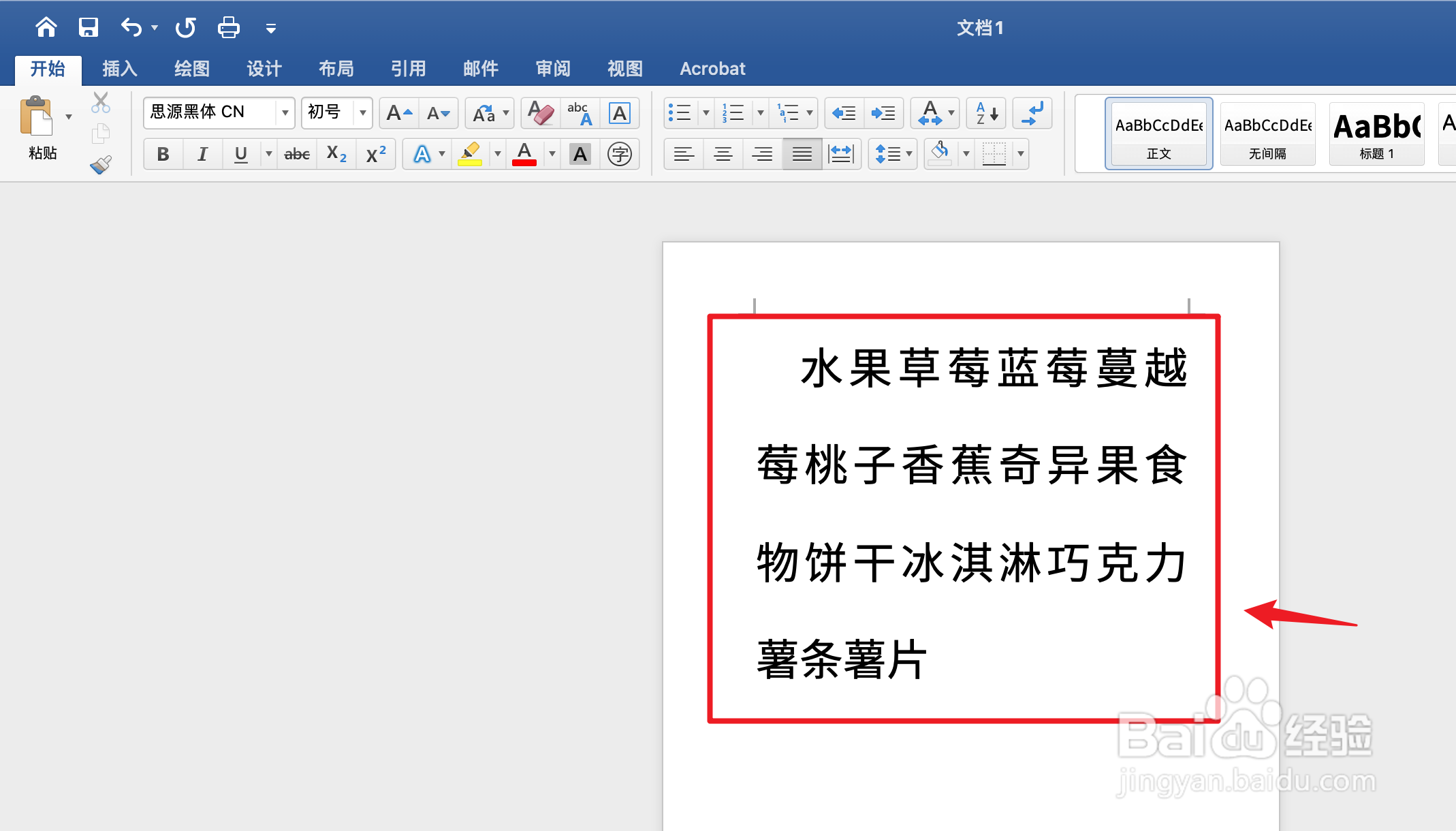Cut selection with the scissors icon

(101, 103)
